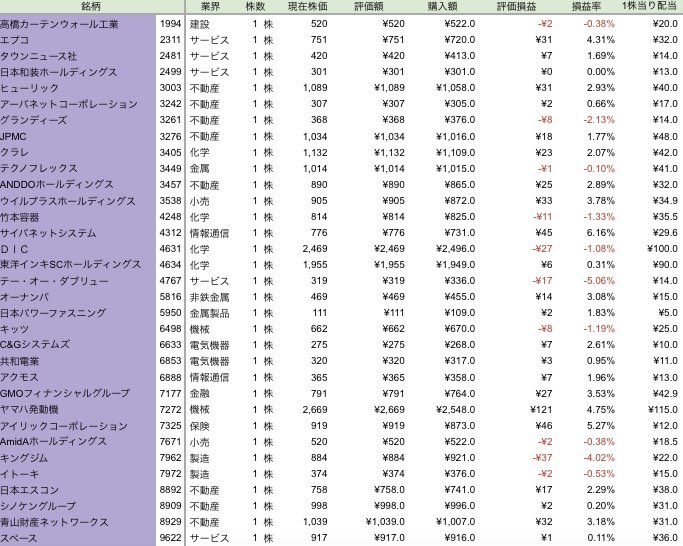
Task: Select the -5.06% return cell
Action: pyautogui.click(x=599, y=281)
